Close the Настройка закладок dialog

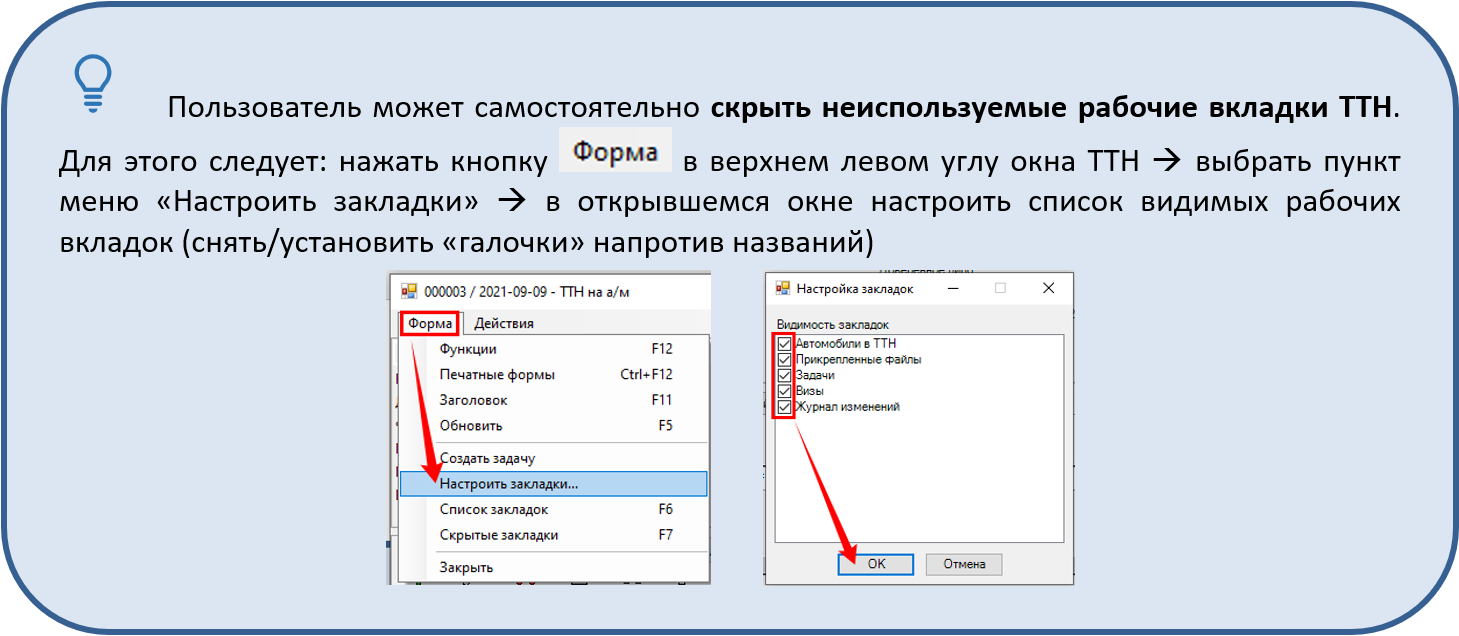(x=1048, y=288)
